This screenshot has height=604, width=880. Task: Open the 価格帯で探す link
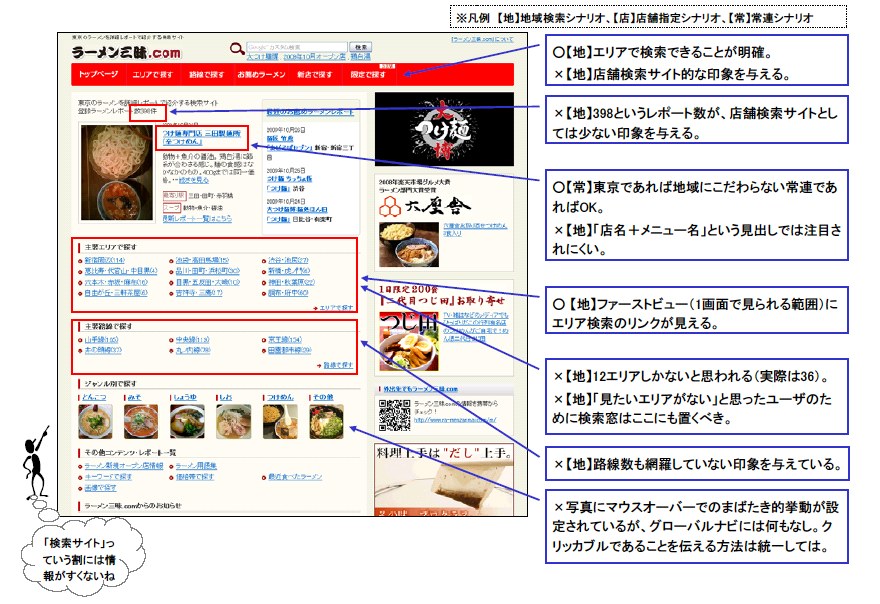point(195,477)
